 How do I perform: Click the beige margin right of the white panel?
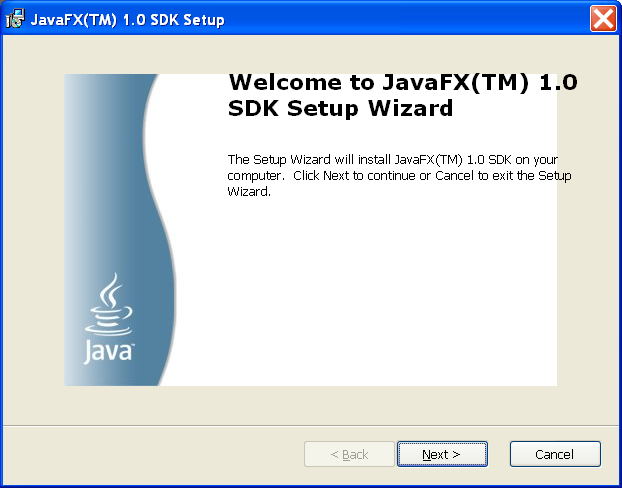(x=587, y=230)
